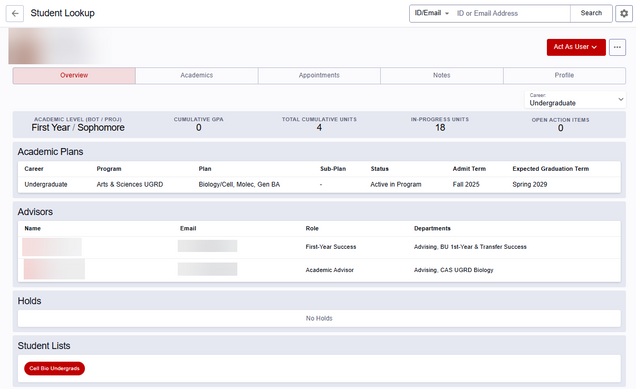Expand the Career Undergraduate dropdown
This screenshot has width=636, height=389.
point(575,99)
